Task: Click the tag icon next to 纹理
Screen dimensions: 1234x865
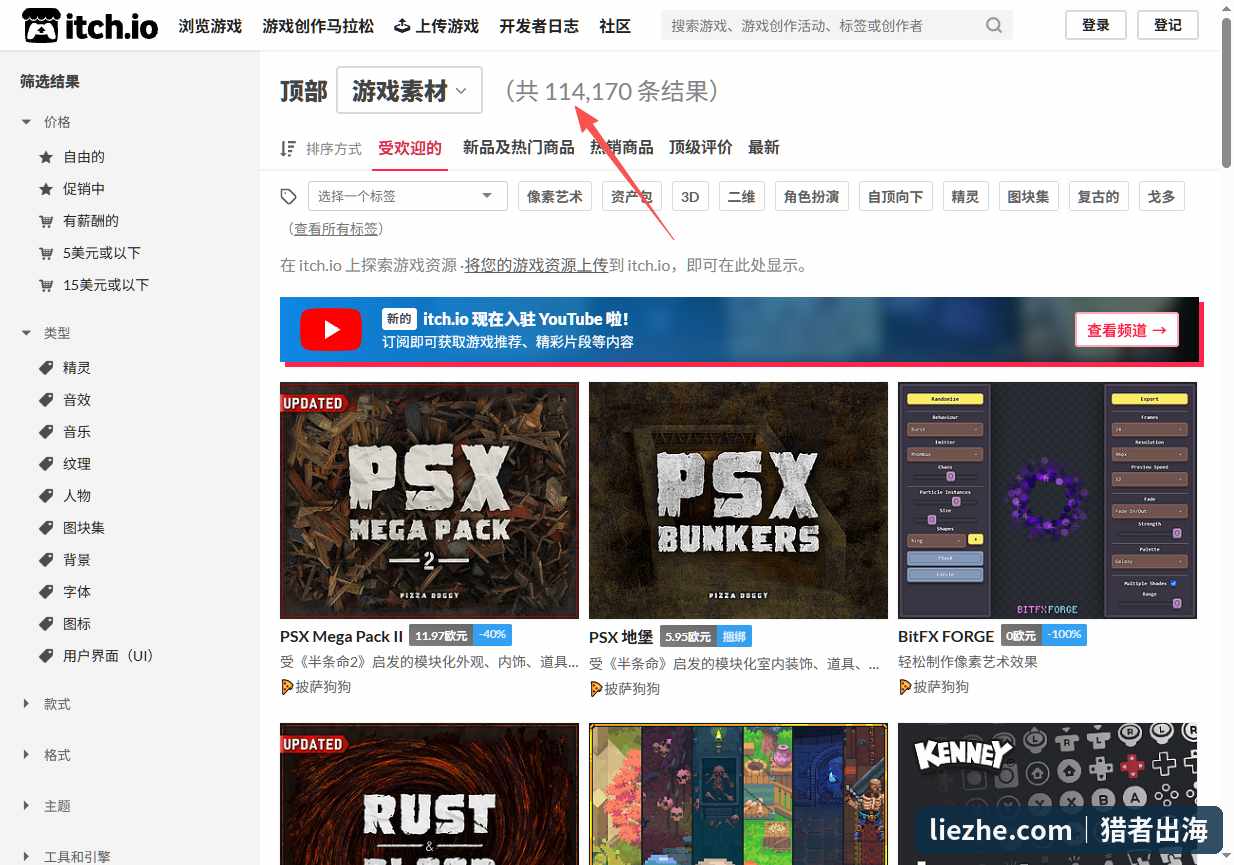Action: click(45, 464)
